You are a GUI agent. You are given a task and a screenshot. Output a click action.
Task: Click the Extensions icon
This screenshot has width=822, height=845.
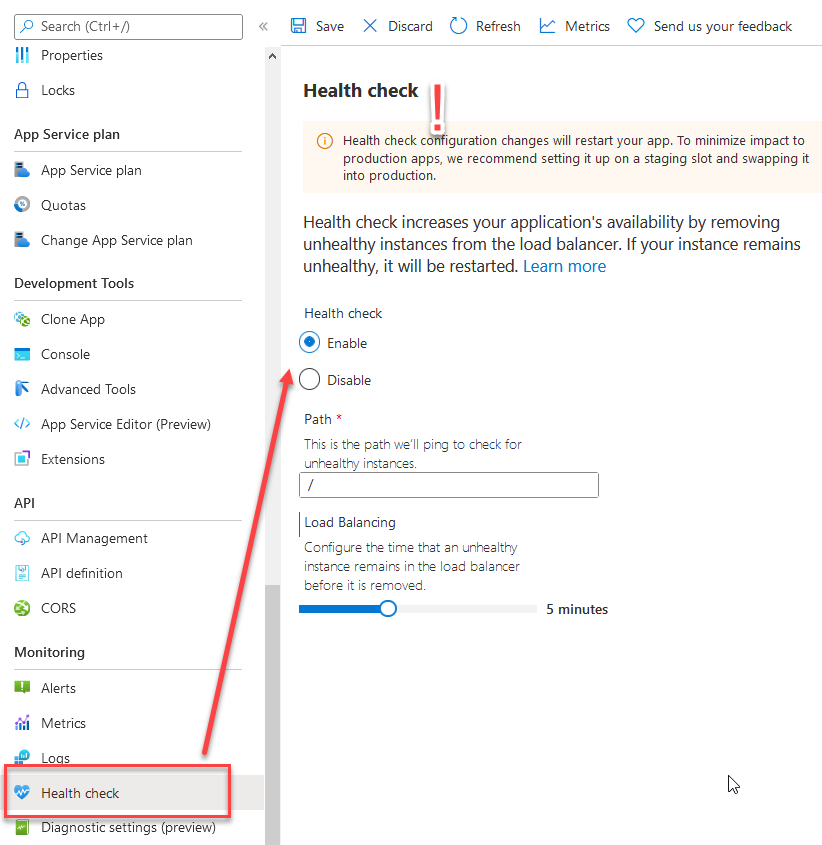24,459
